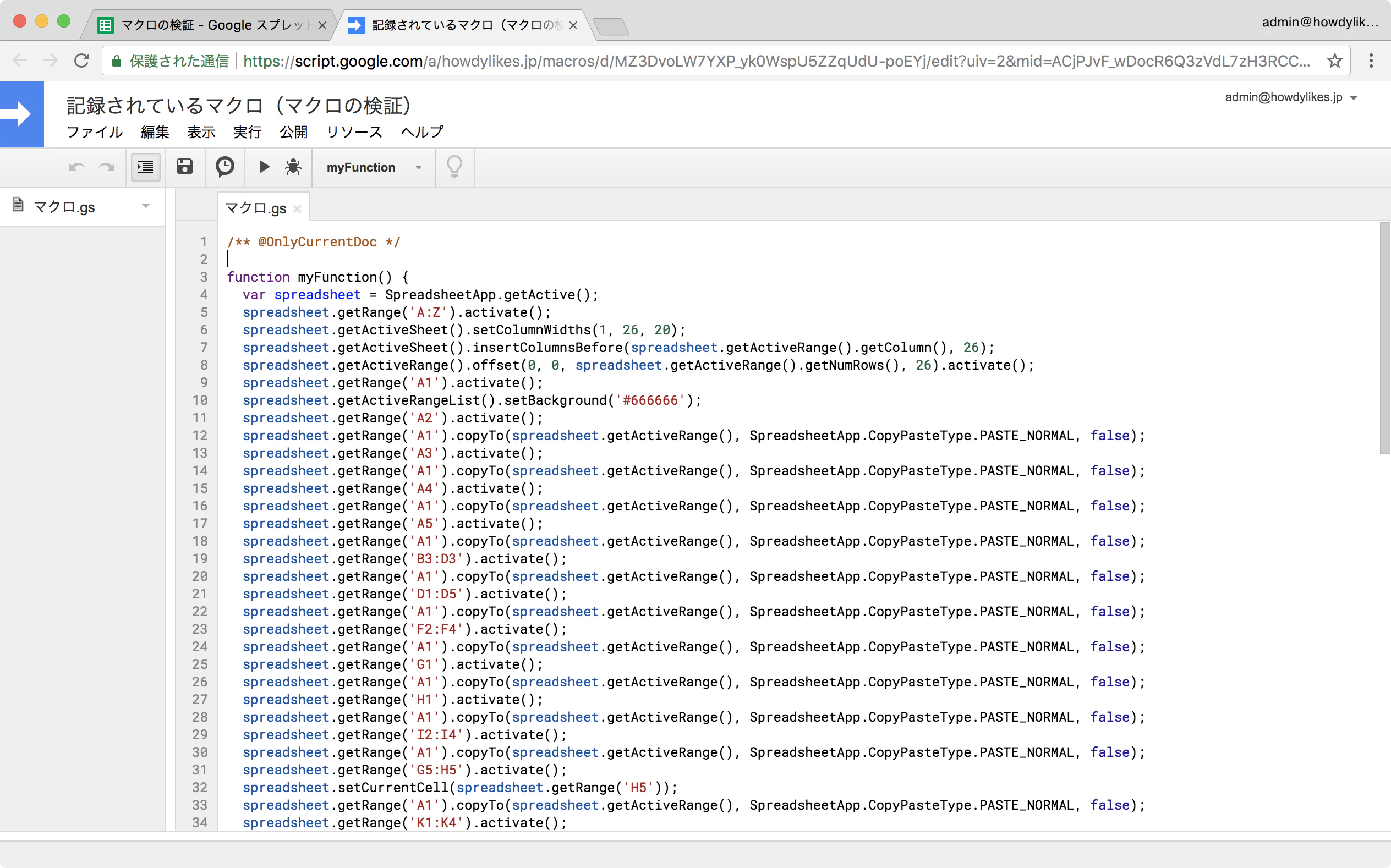Open the 表示 menu
Viewport: 1391px width, 868px height.
(201, 132)
